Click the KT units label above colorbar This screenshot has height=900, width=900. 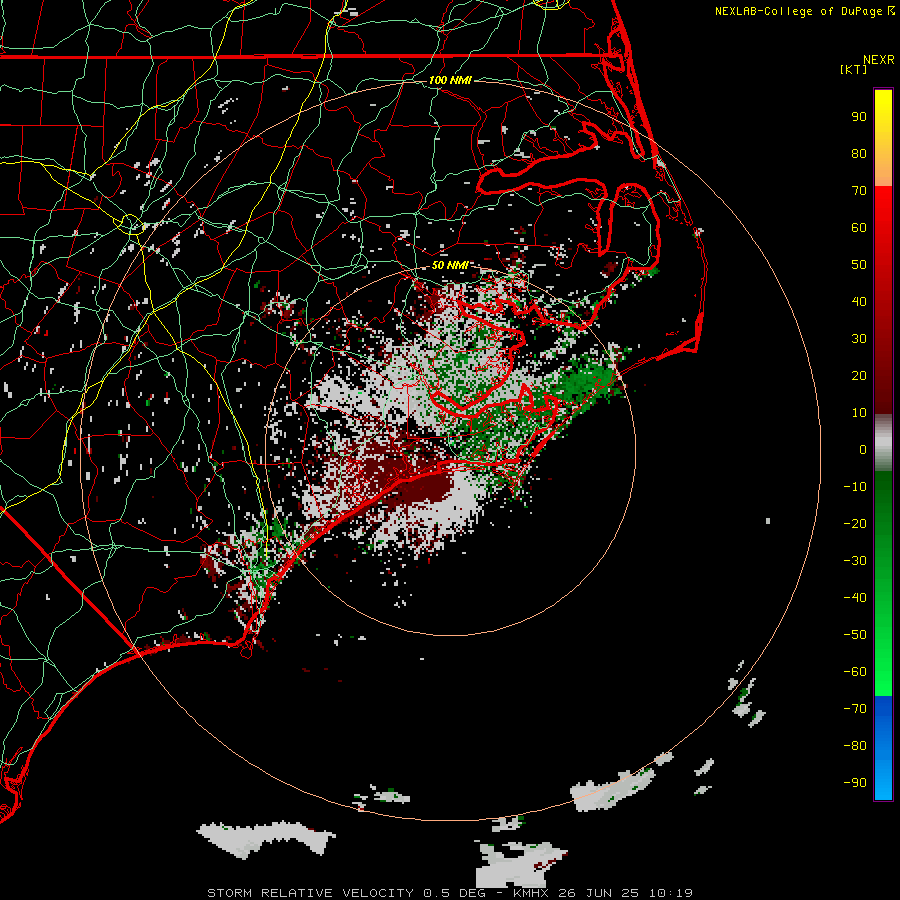(x=853, y=69)
